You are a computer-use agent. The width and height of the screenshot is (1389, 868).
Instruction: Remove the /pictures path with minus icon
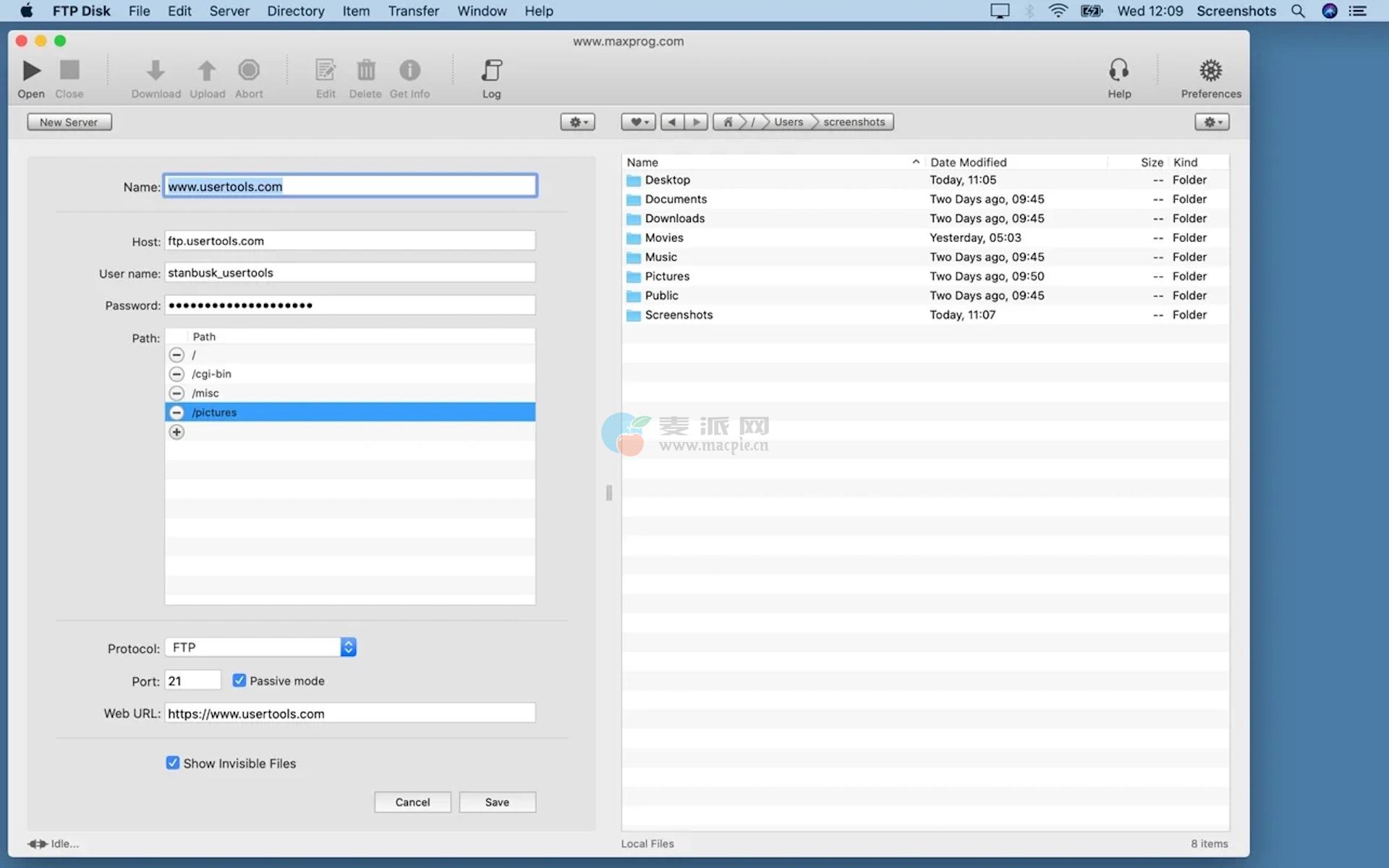(x=177, y=412)
